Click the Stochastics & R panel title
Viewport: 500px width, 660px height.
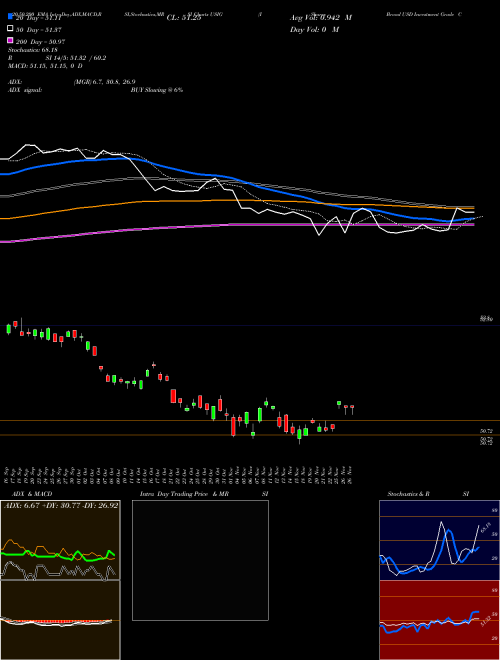pyautogui.click(x=408, y=494)
